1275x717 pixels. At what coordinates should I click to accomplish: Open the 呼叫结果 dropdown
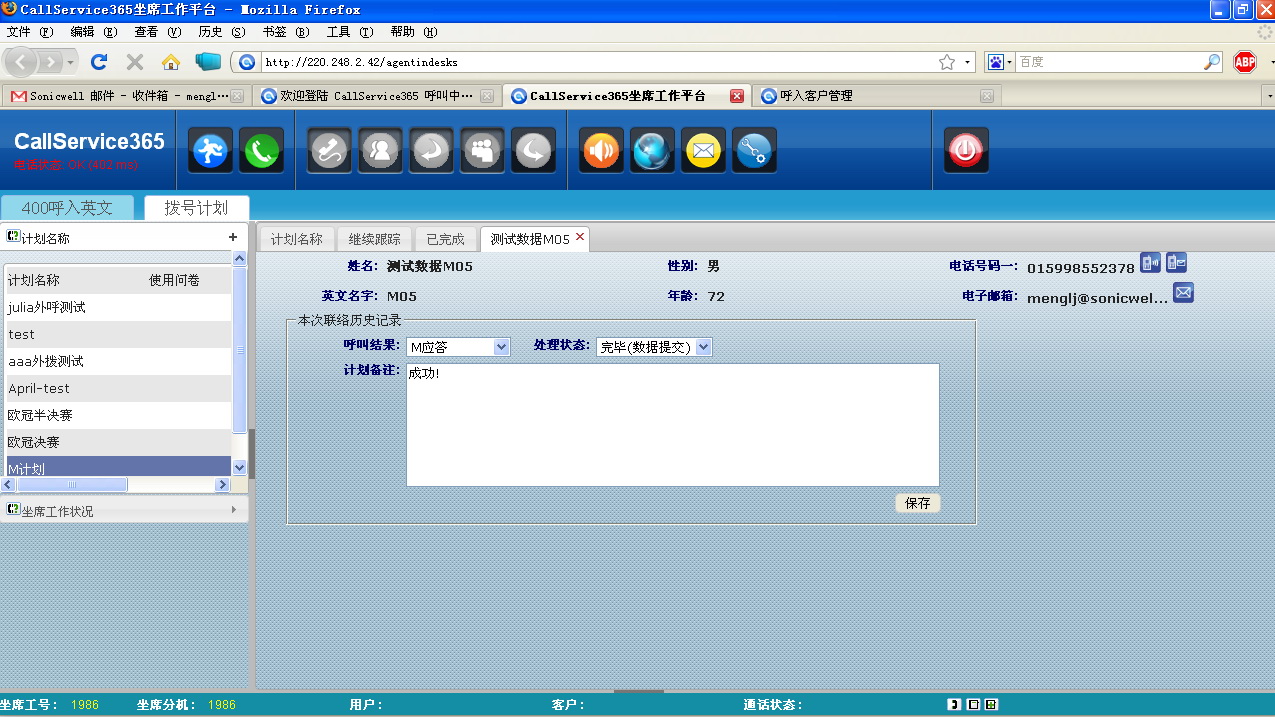coord(458,347)
